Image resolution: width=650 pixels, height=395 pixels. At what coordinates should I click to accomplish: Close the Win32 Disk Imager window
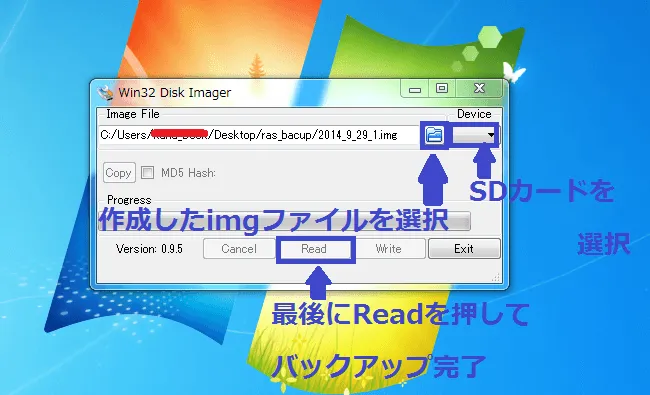click(x=480, y=88)
